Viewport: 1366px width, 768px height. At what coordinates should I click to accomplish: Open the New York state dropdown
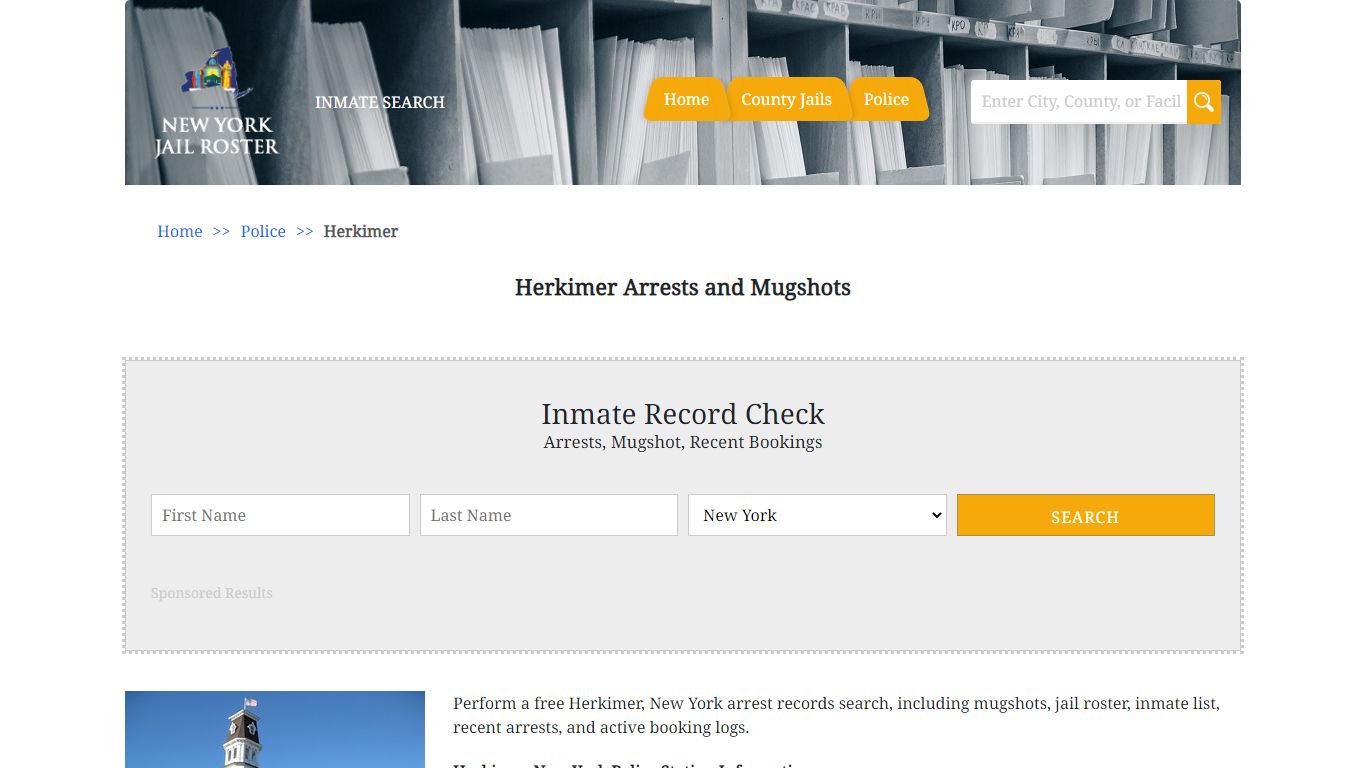point(817,515)
